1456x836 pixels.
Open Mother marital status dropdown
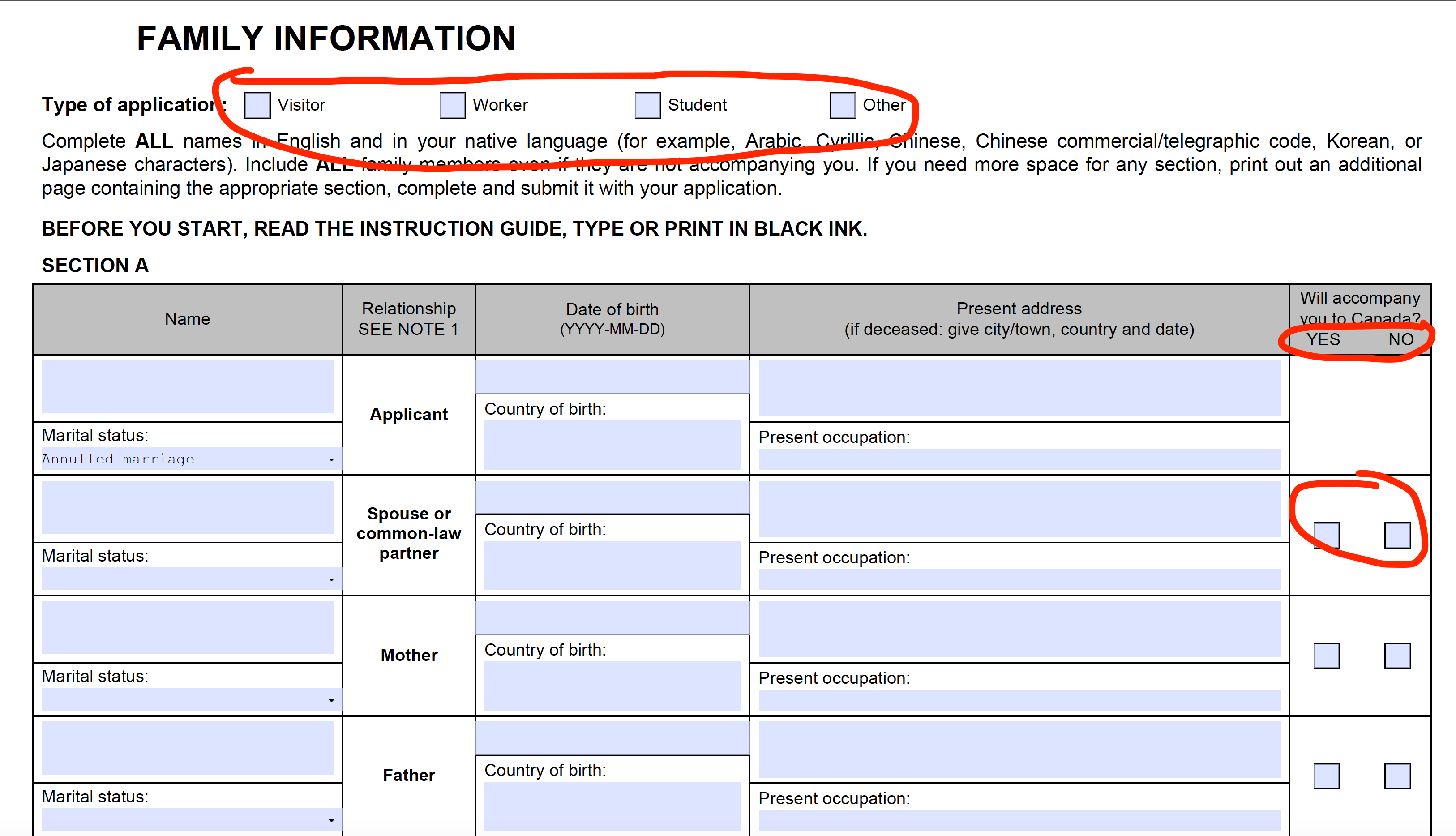pyautogui.click(x=331, y=699)
